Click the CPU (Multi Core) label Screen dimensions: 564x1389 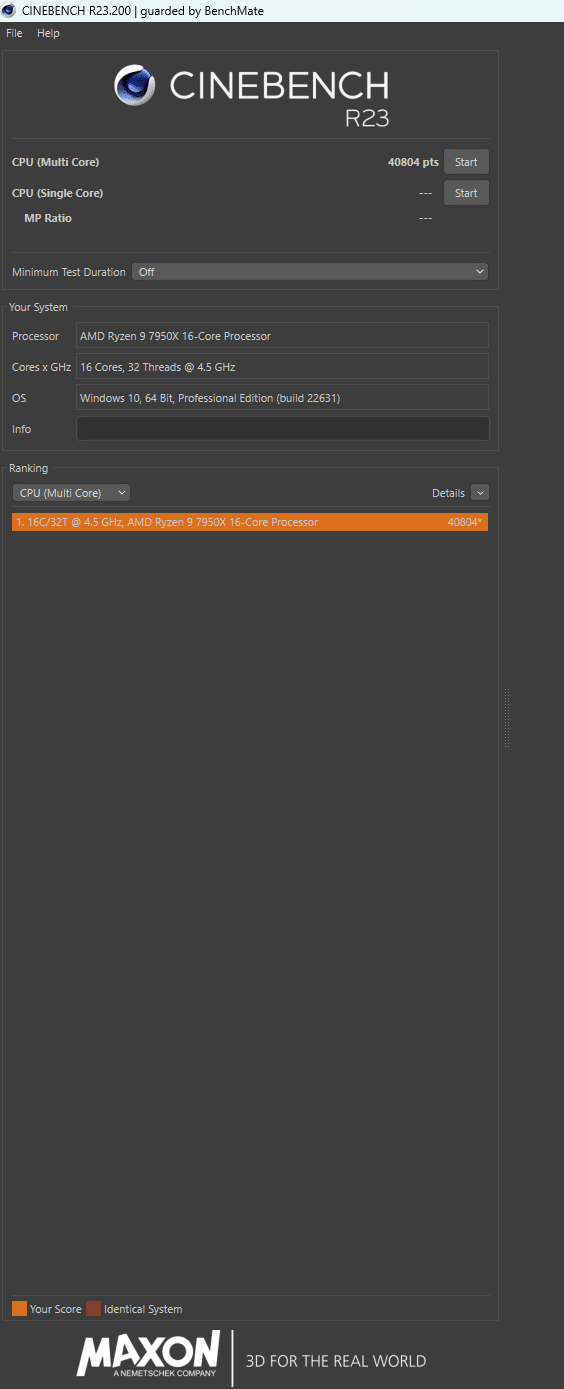click(55, 162)
